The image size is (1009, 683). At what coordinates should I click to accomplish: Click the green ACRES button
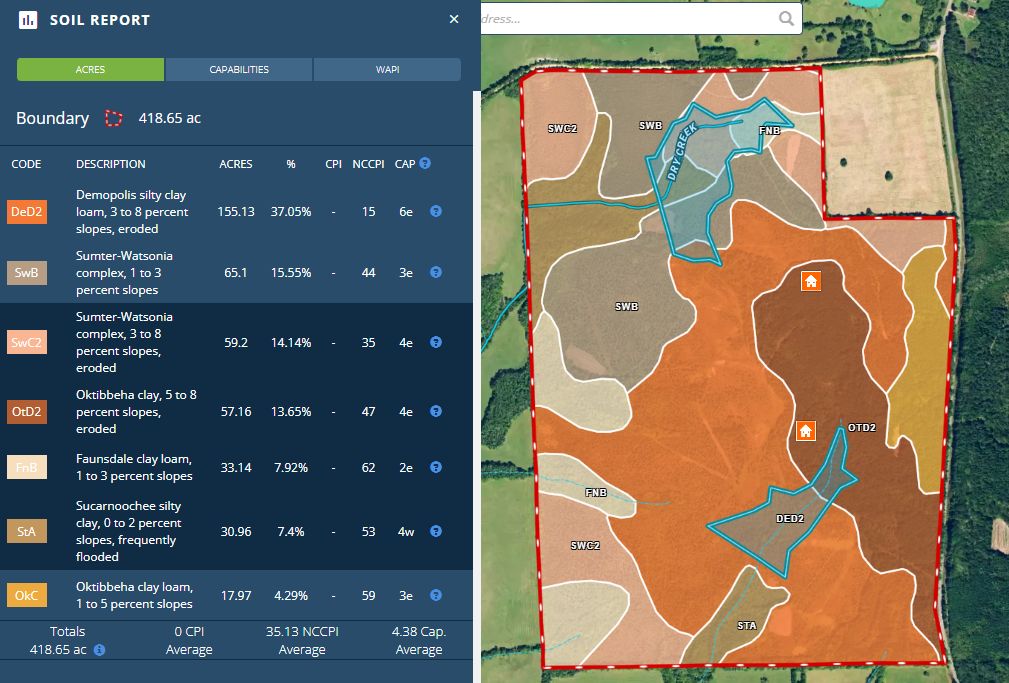(89, 69)
